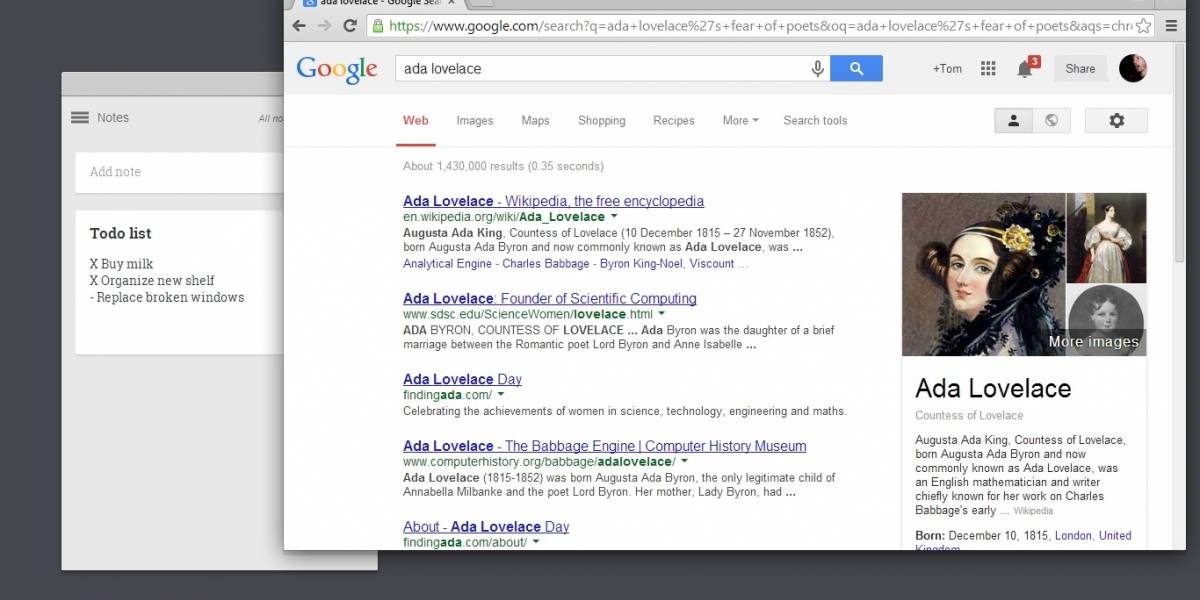Switch to the Maps tab
Viewport: 1200px width, 600px height.
(535, 120)
